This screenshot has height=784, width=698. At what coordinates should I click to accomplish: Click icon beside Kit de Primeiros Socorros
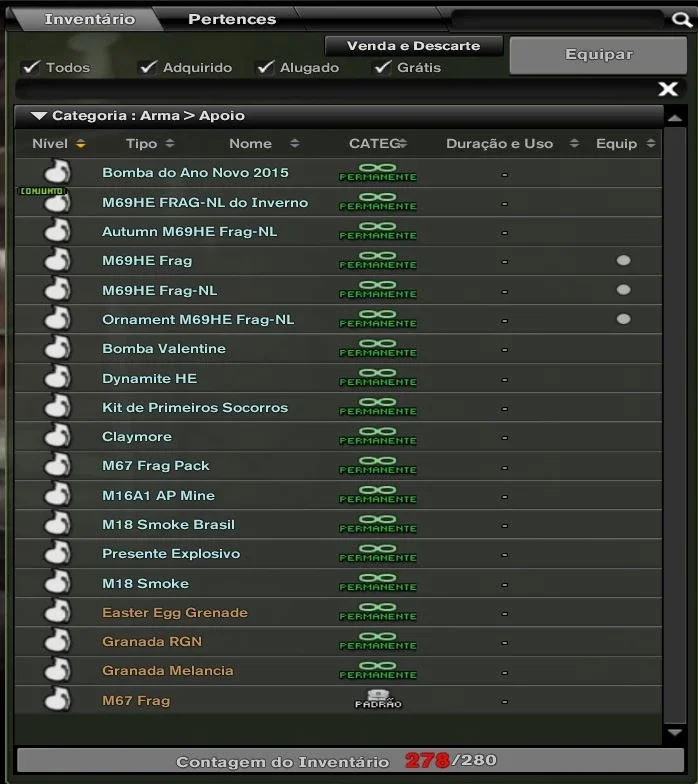click(x=58, y=406)
